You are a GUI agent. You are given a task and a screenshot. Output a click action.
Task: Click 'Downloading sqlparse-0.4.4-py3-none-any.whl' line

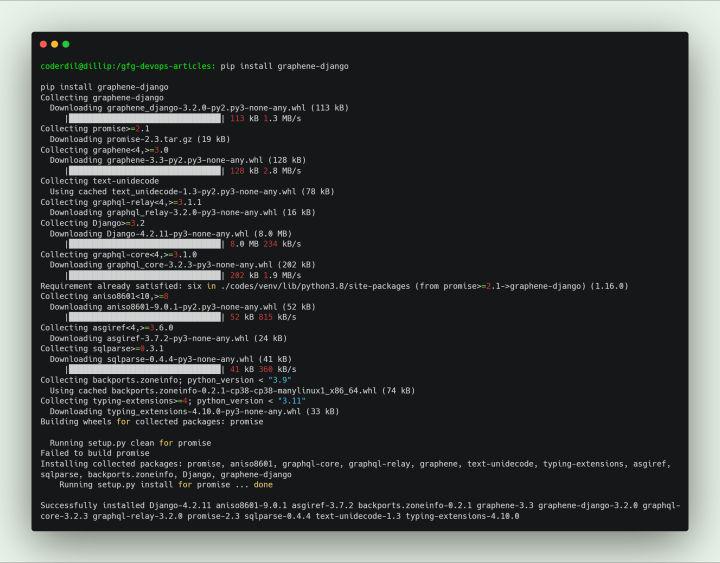[170, 359]
